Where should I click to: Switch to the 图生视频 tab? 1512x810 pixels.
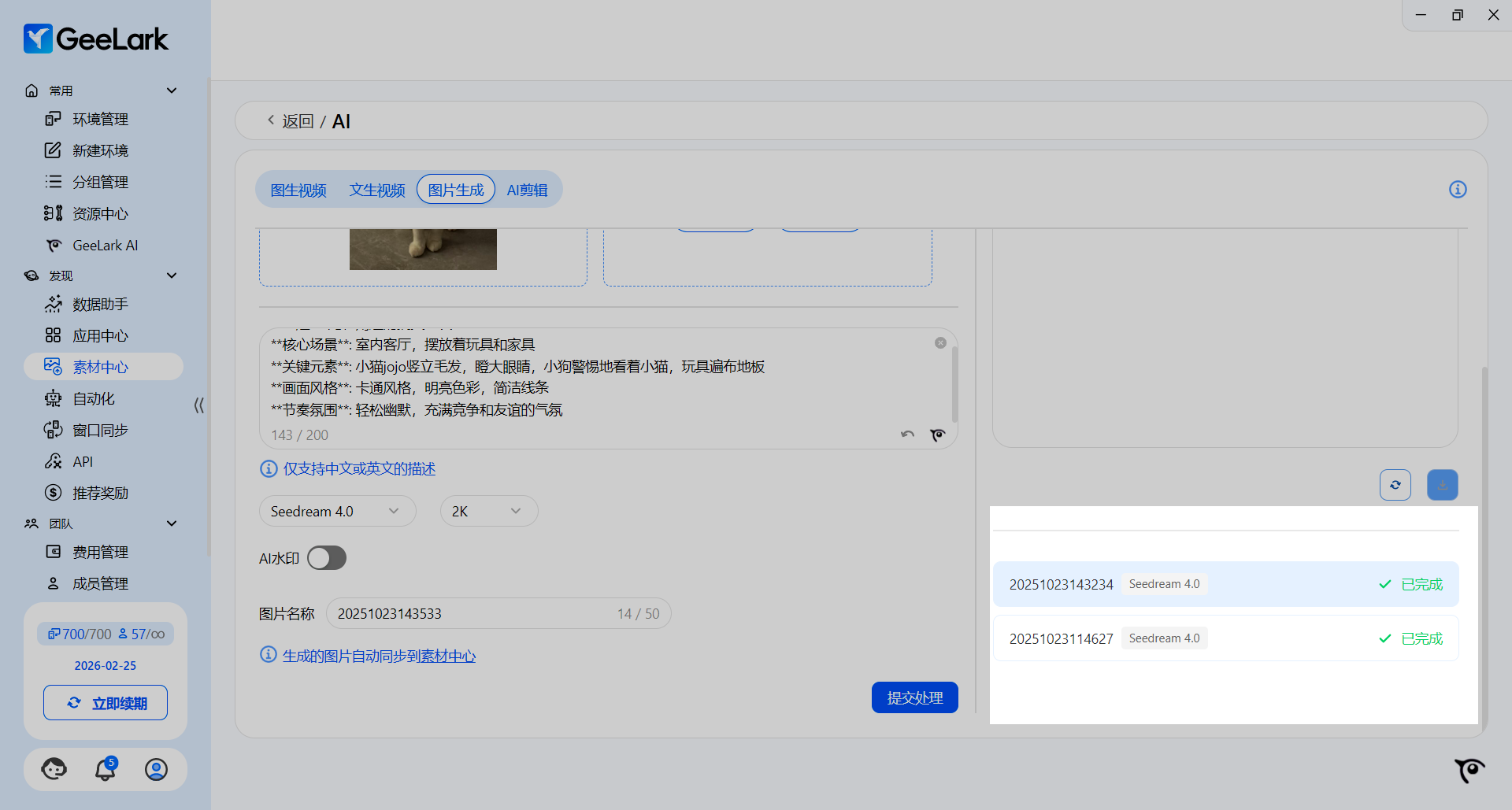[298, 190]
